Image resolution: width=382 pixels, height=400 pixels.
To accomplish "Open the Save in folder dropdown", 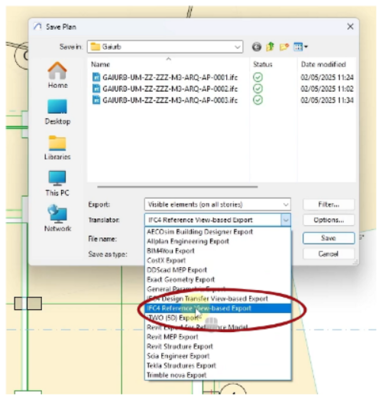I will [x=165, y=47].
